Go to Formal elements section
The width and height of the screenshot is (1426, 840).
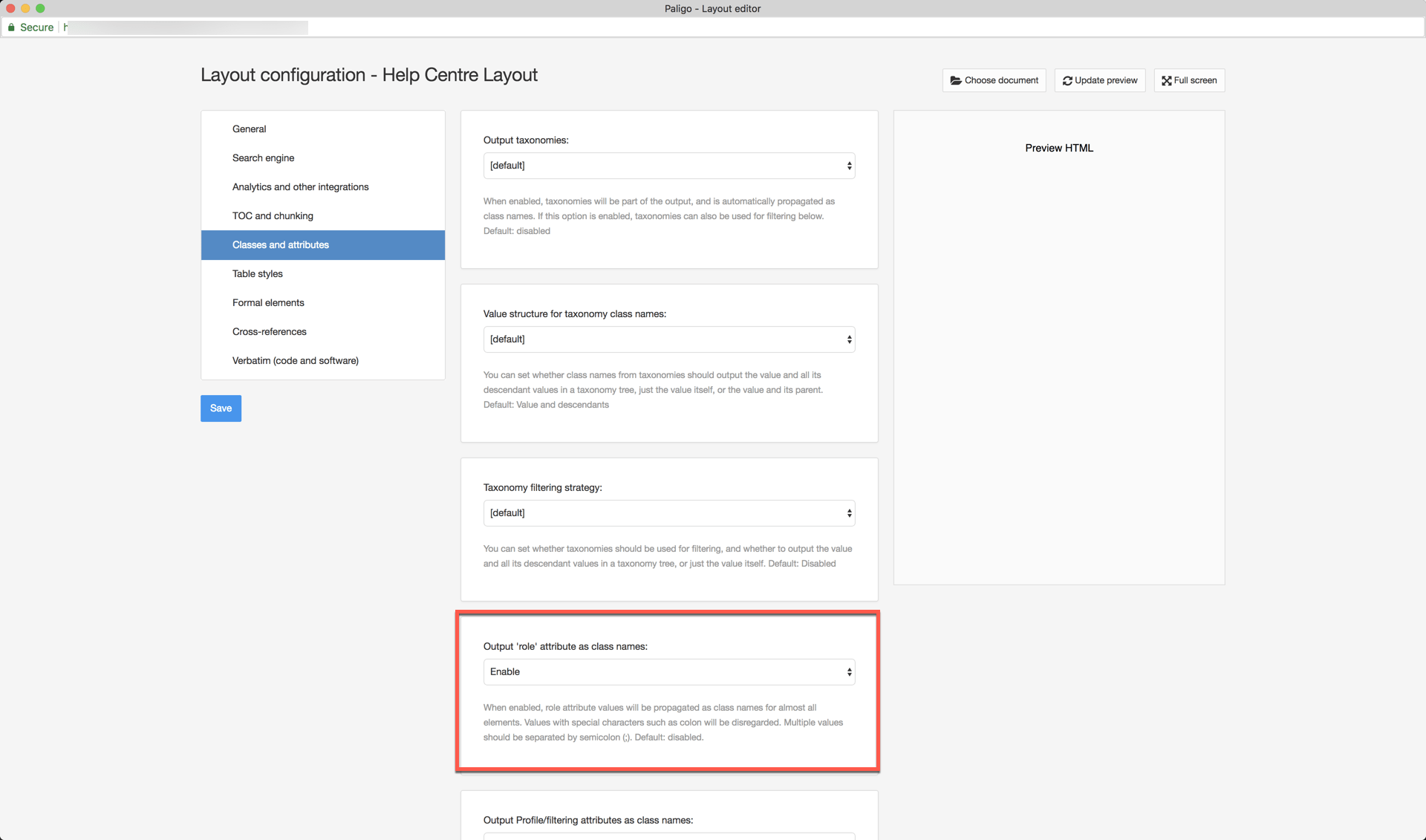pos(268,303)
